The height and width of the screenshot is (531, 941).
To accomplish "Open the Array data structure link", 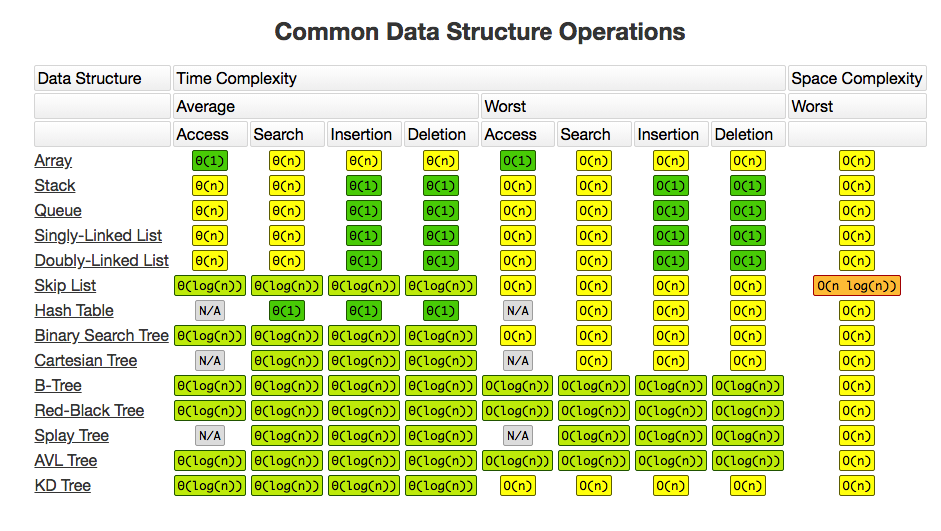I will [53, 160].
